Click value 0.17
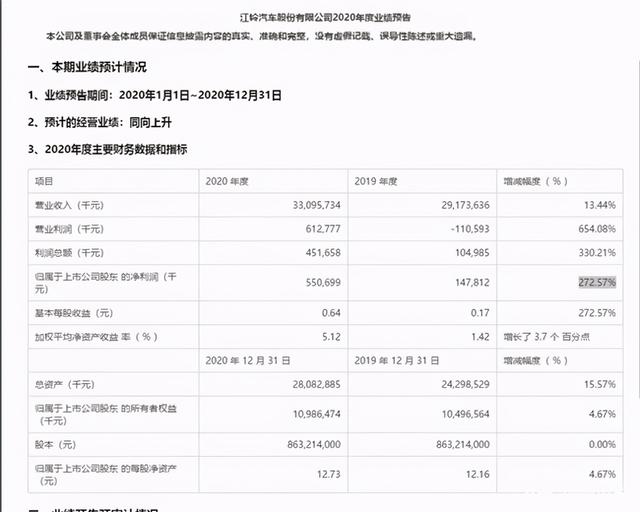Viewport: 640px width, 512px height. click(480, 313)
